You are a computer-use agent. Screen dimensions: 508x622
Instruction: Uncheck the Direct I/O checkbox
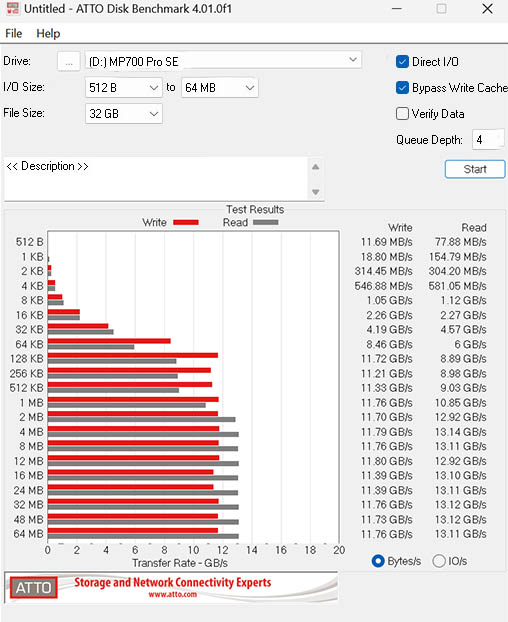(x=402, y=61)
